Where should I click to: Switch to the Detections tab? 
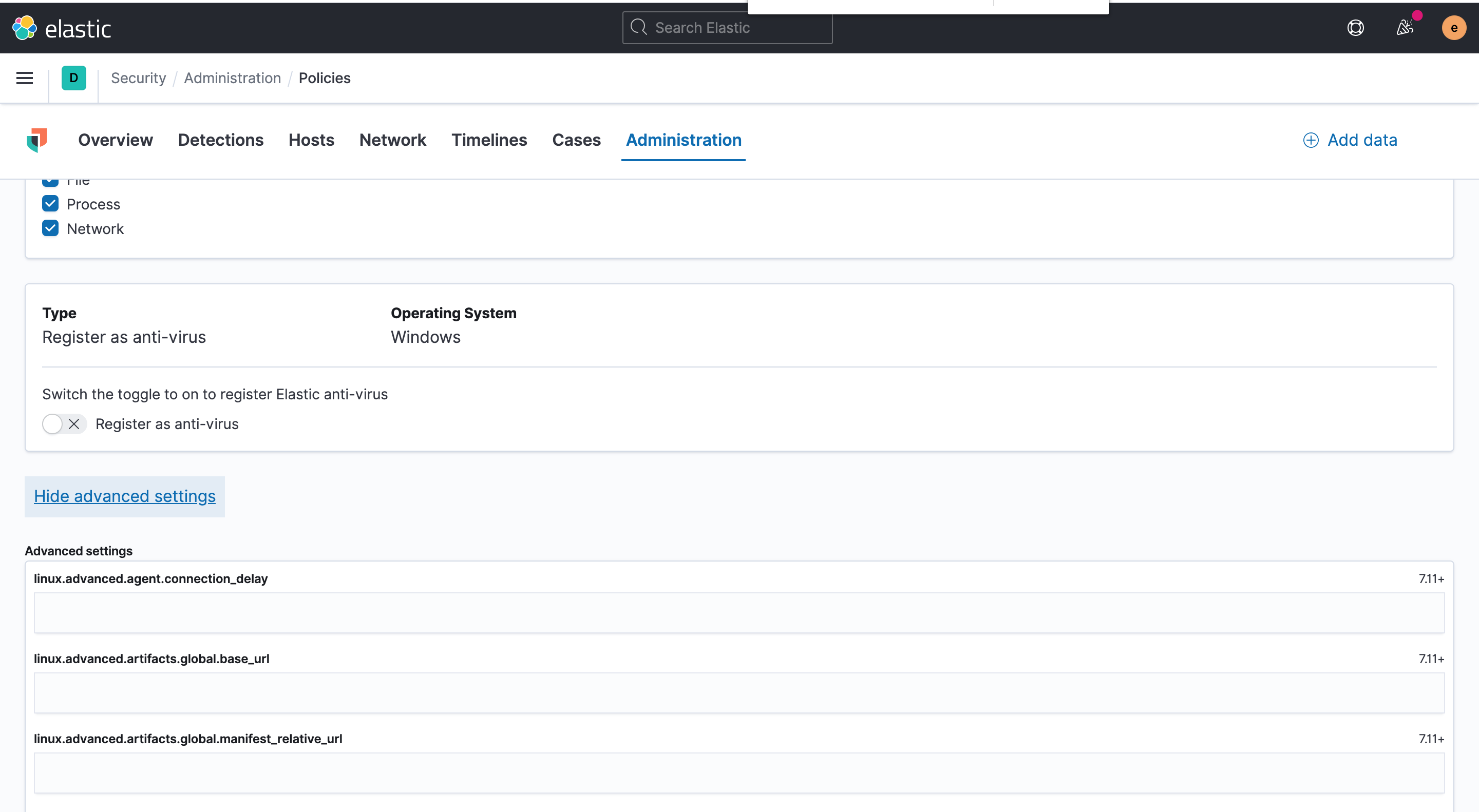(220, 140)
